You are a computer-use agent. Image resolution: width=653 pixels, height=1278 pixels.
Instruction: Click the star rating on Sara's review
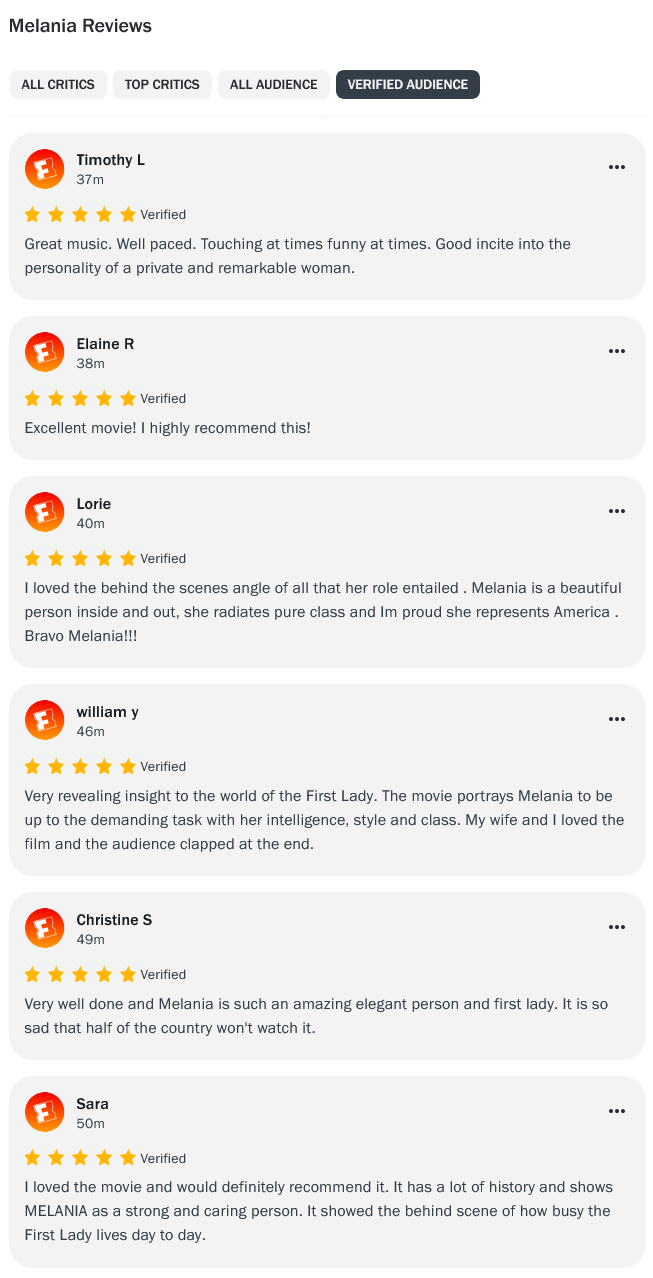(x=80, y=1158)
